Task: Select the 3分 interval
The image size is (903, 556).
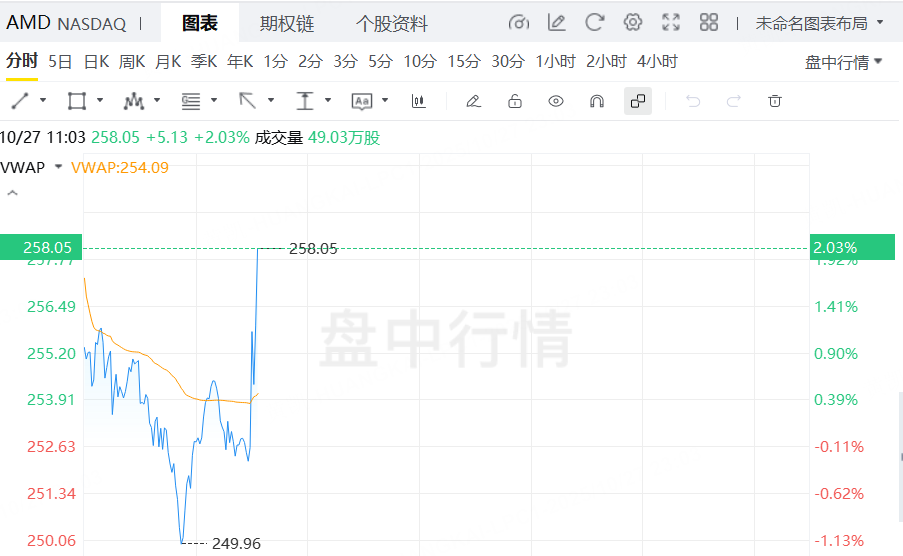Action: [x=346, y=61]
